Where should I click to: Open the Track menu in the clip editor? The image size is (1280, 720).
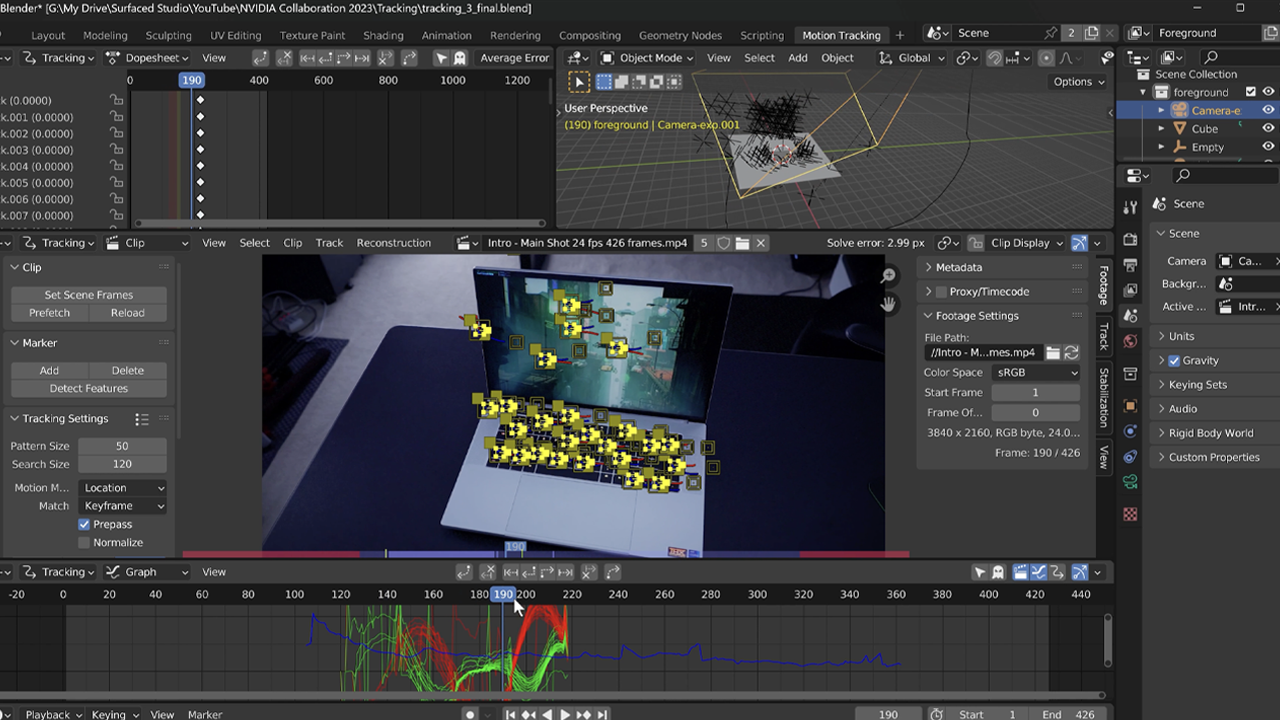pos(329,243)
